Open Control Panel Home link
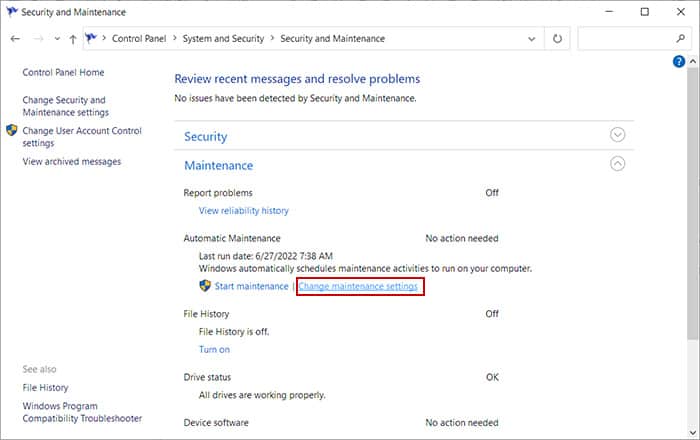 (63, 72)
